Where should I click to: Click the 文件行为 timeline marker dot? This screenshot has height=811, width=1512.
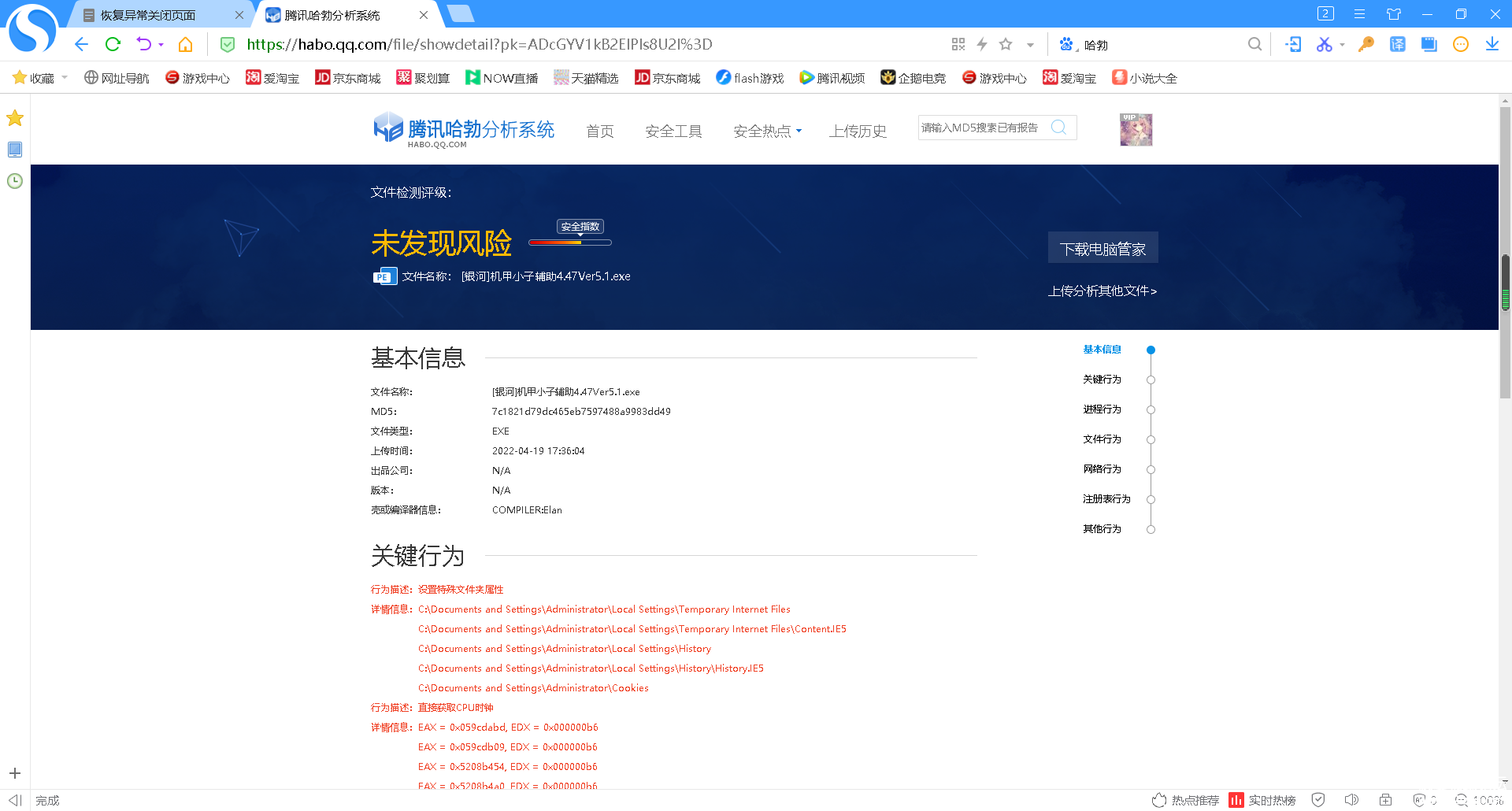click(1151, 439)
